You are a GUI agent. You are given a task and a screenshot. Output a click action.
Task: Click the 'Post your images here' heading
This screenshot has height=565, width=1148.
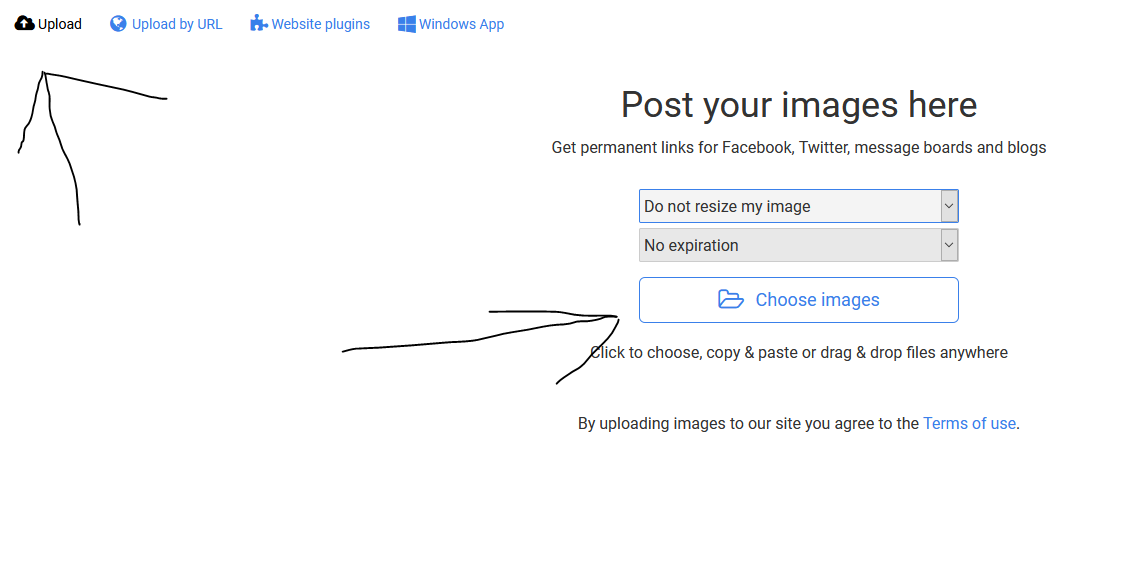[799, 105]
